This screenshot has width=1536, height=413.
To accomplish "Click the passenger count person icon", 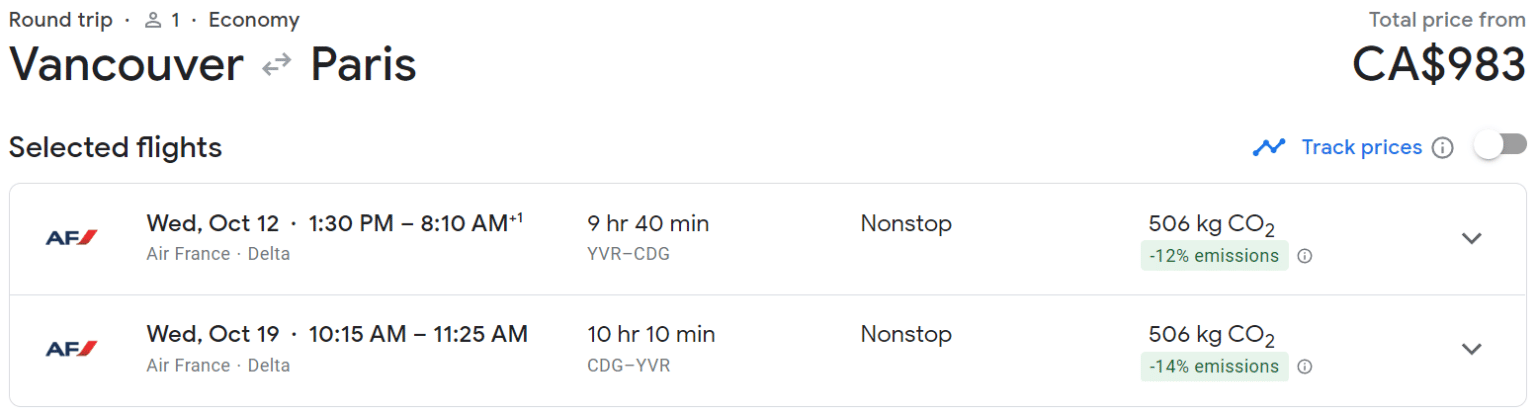I will 153,20.
